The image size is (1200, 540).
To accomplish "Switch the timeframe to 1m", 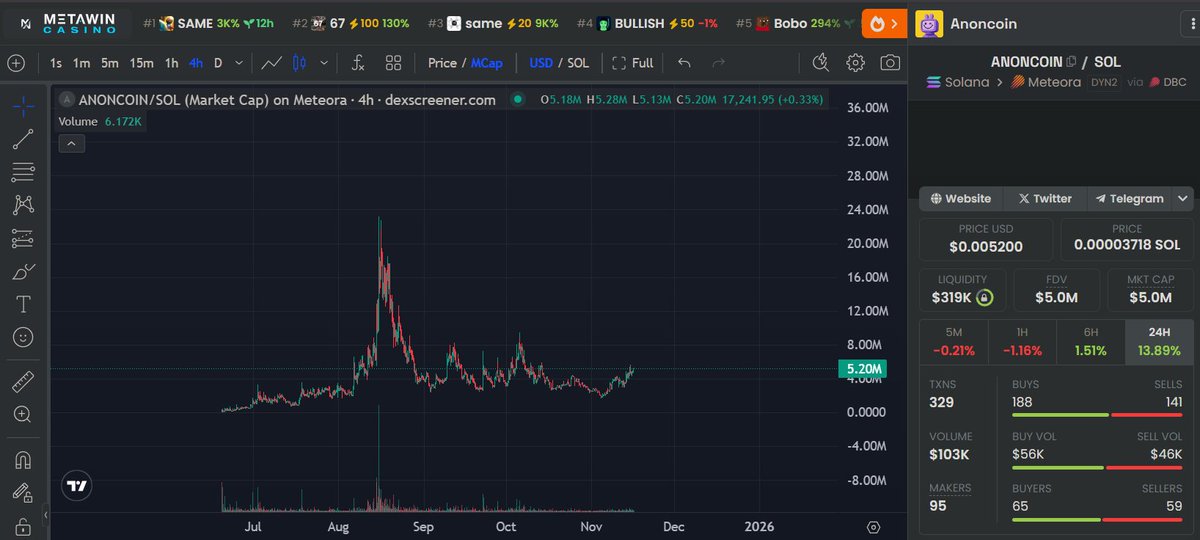I will (82, 63).
